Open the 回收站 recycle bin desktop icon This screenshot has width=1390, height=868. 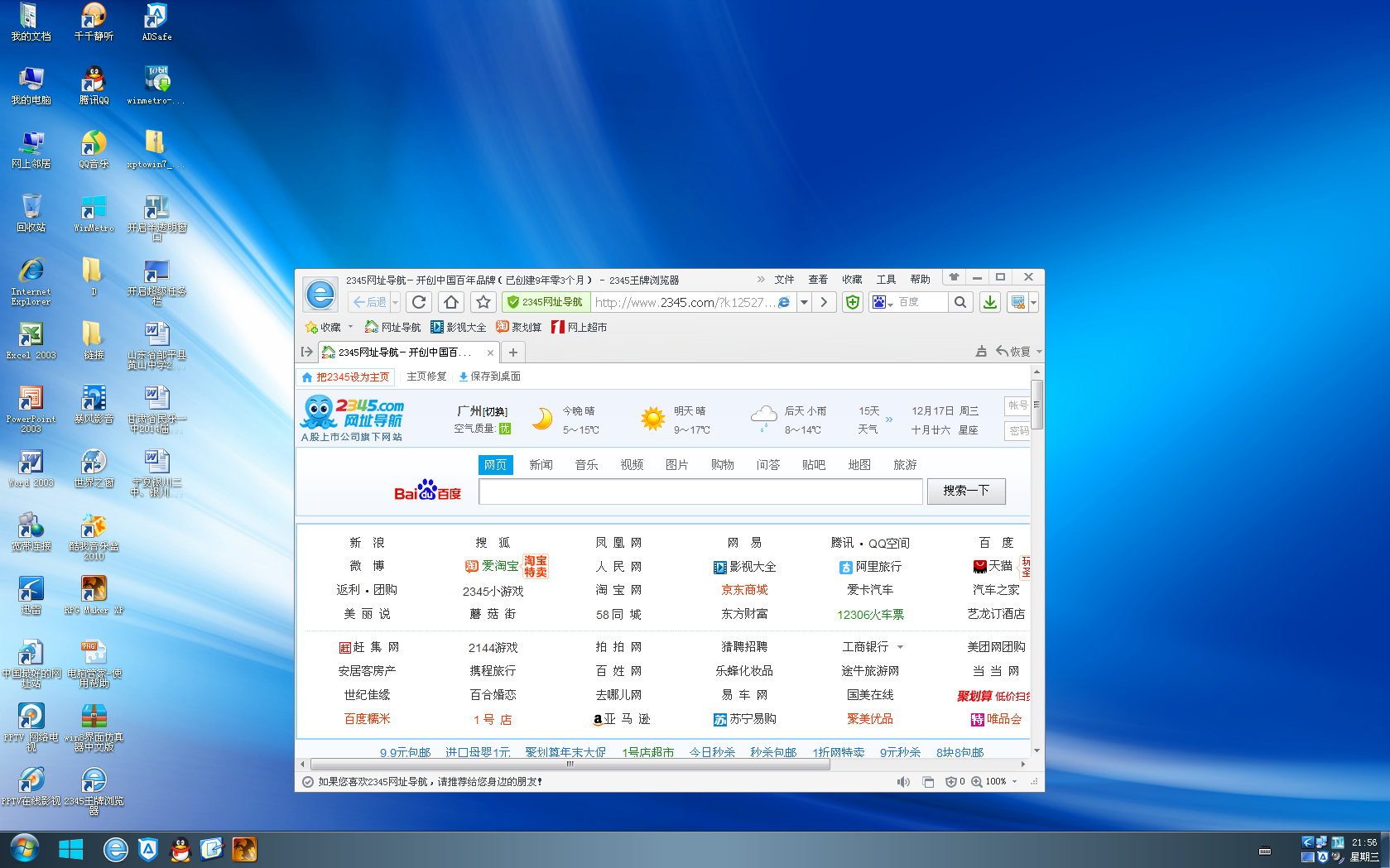pos(31,213)
